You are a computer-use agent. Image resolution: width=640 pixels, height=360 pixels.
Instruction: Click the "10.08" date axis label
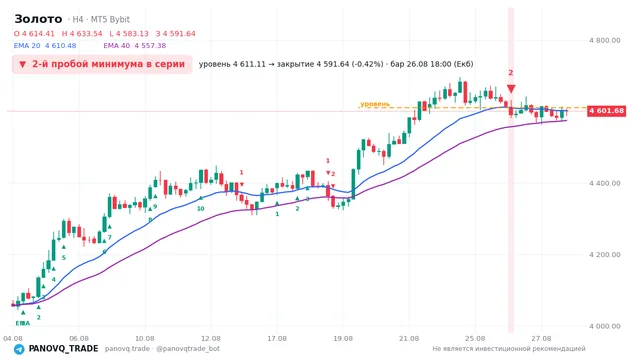(145, 338)
